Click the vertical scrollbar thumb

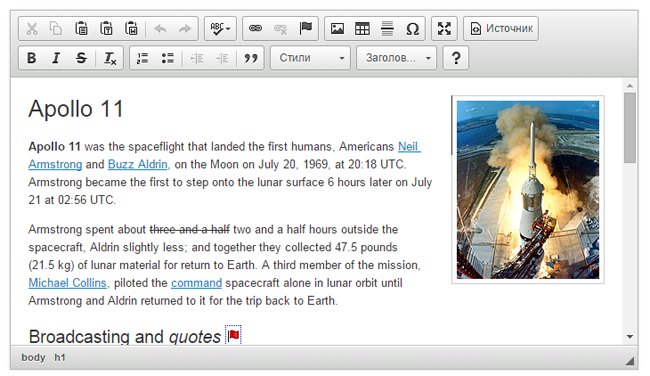click(630, 128)
